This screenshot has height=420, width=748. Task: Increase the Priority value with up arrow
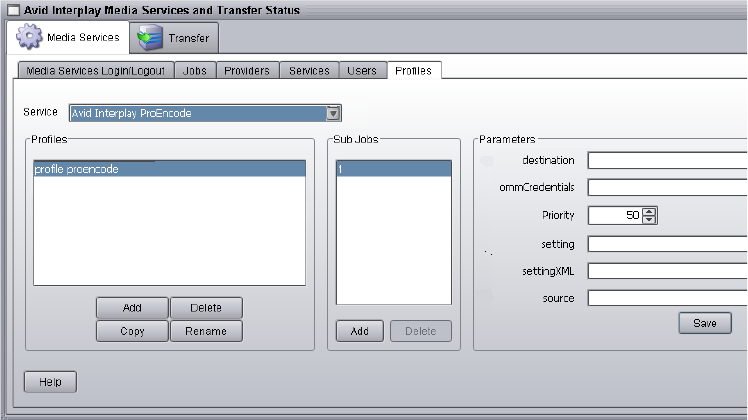coord(649,211)
